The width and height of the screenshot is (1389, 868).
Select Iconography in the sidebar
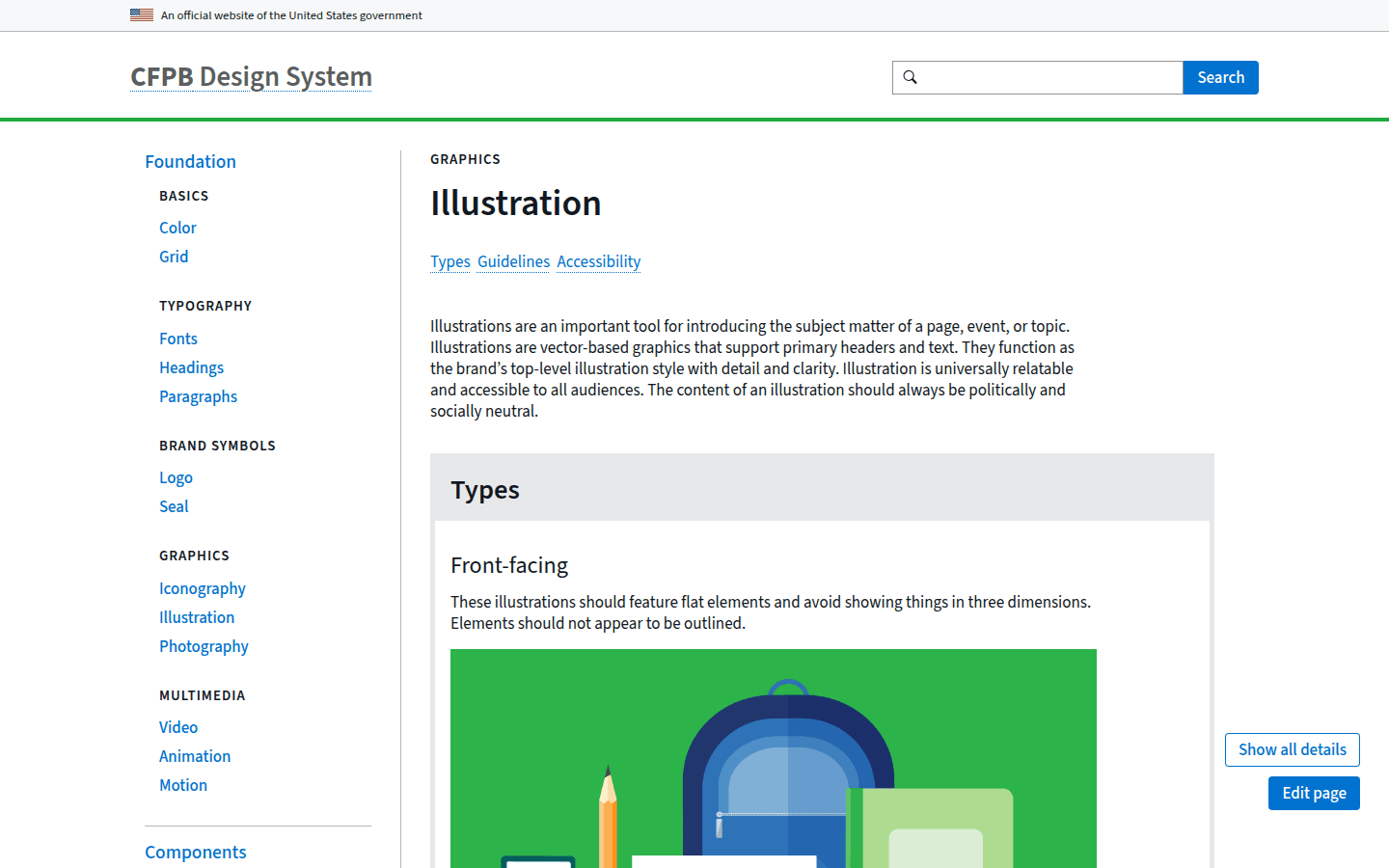point(203,588)
